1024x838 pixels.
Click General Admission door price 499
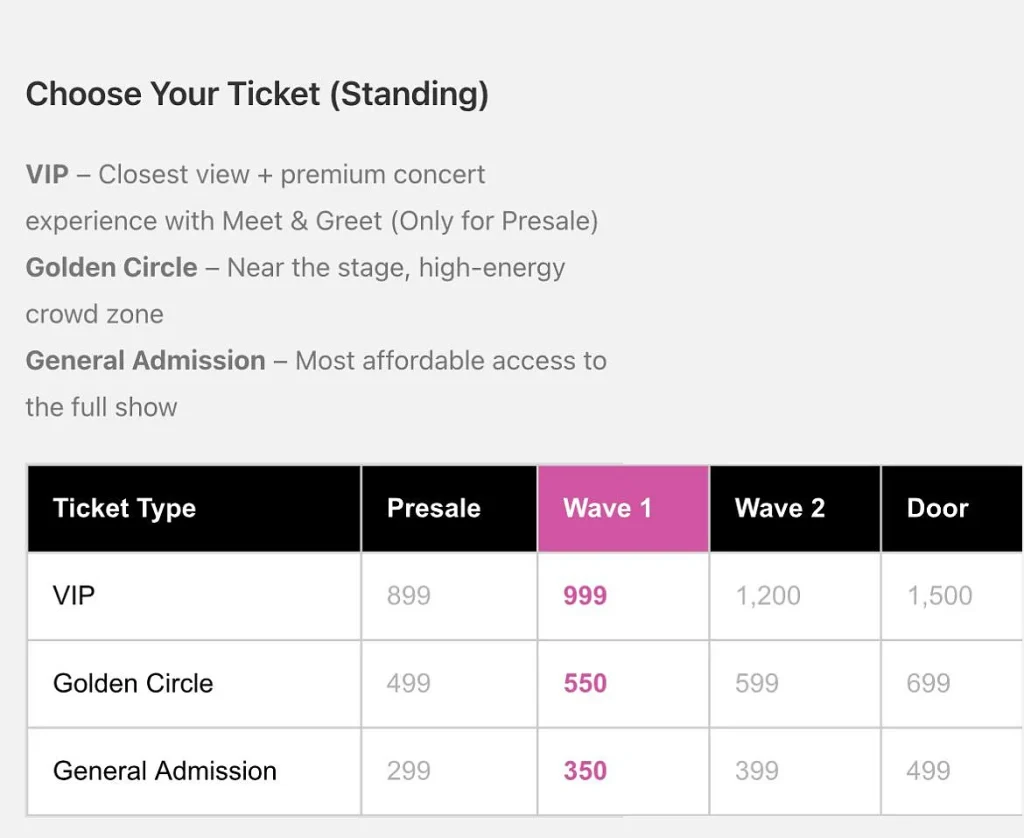click(x=929, y=771)
